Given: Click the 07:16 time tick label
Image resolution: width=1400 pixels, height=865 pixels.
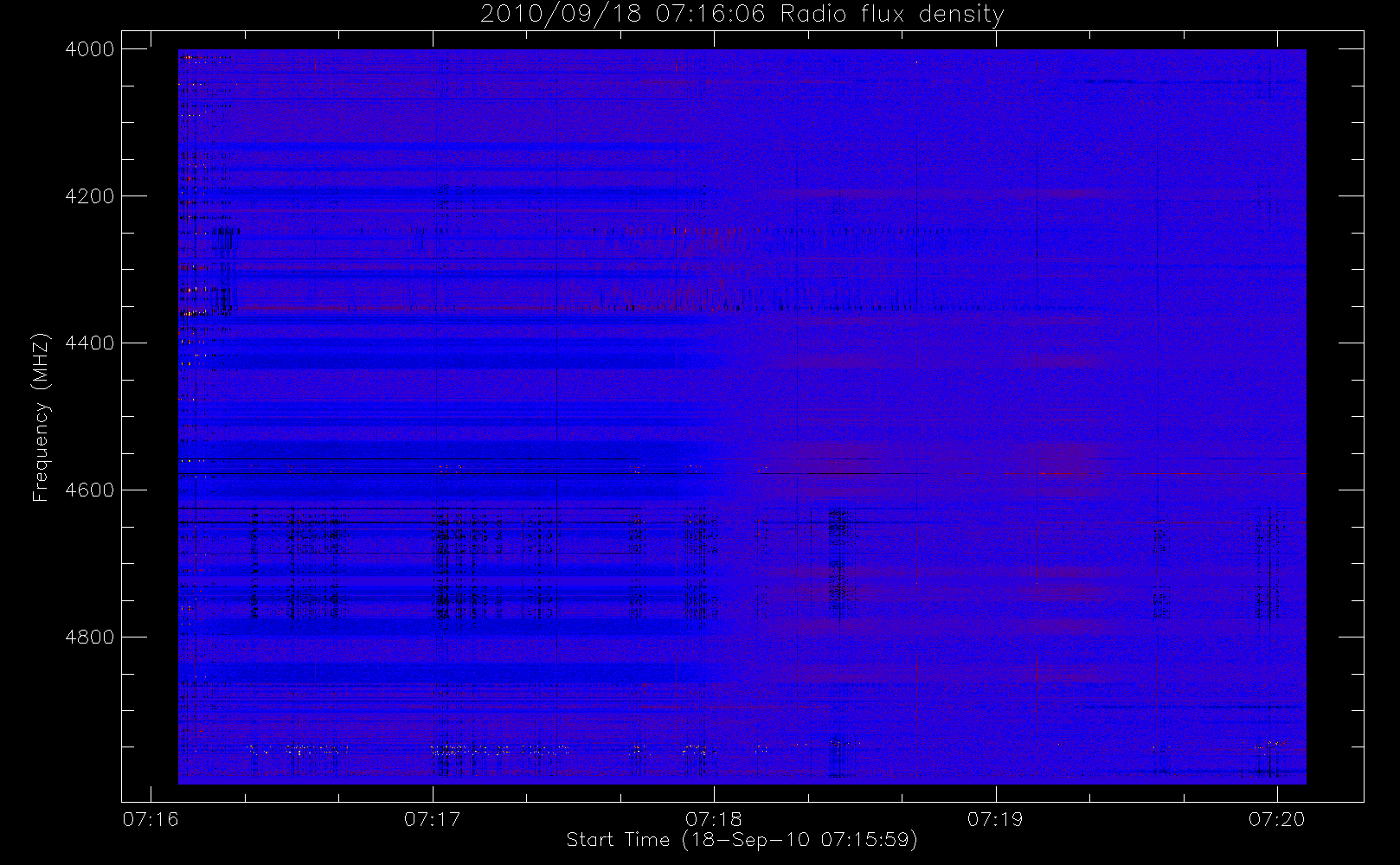Looking at the screenshot, I should pyautogui.click(x=151, y=819).
